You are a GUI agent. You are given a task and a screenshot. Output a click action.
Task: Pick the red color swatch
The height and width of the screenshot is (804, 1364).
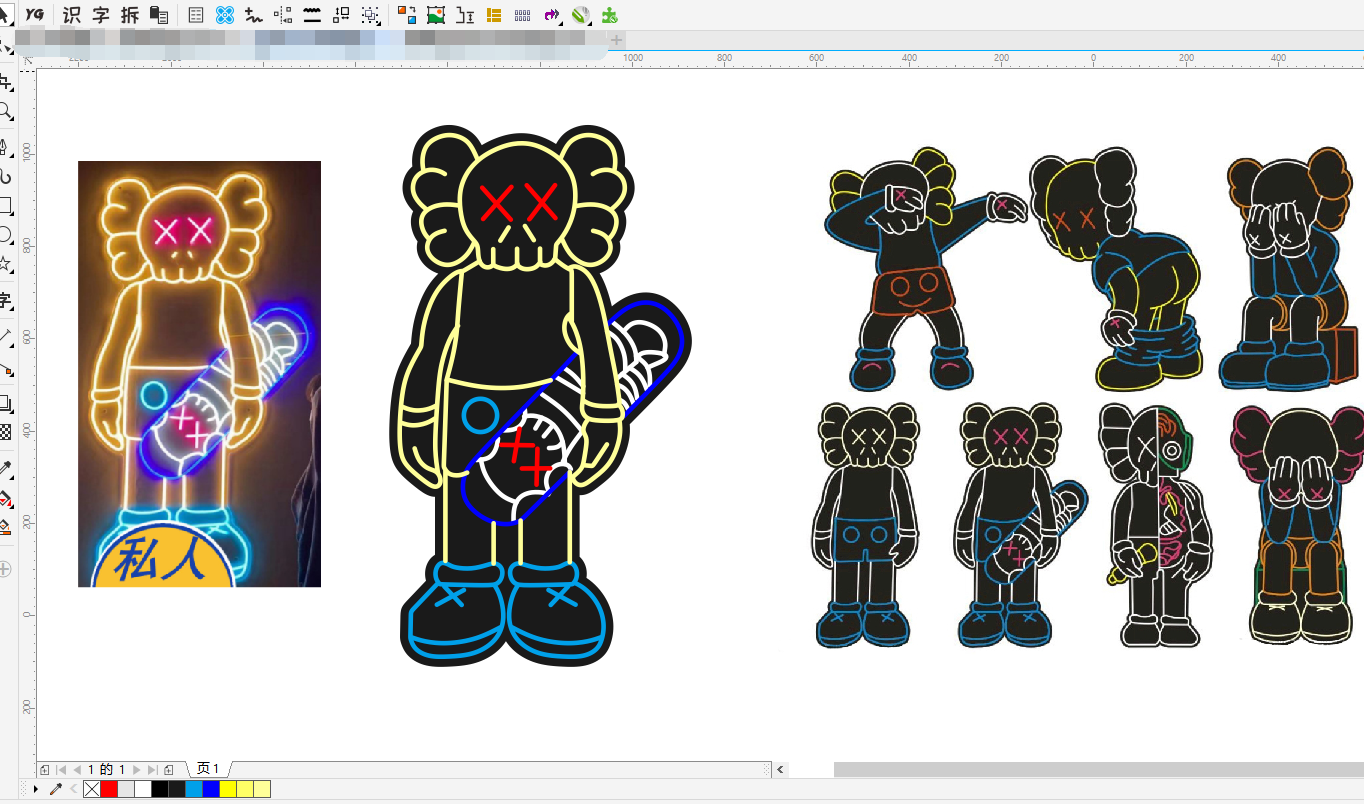[109, 790]
